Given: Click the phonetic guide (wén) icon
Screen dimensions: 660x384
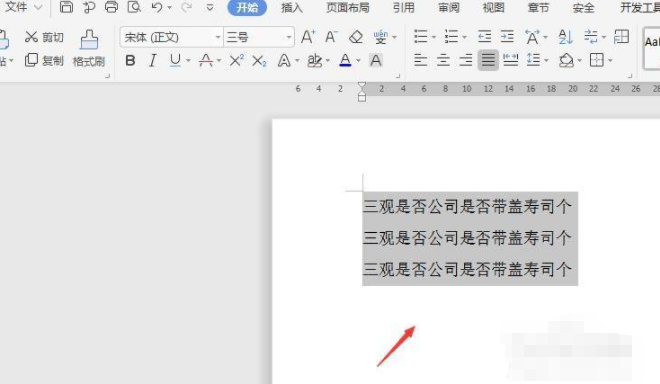Looking at the screenshot, I should point(381,37).
